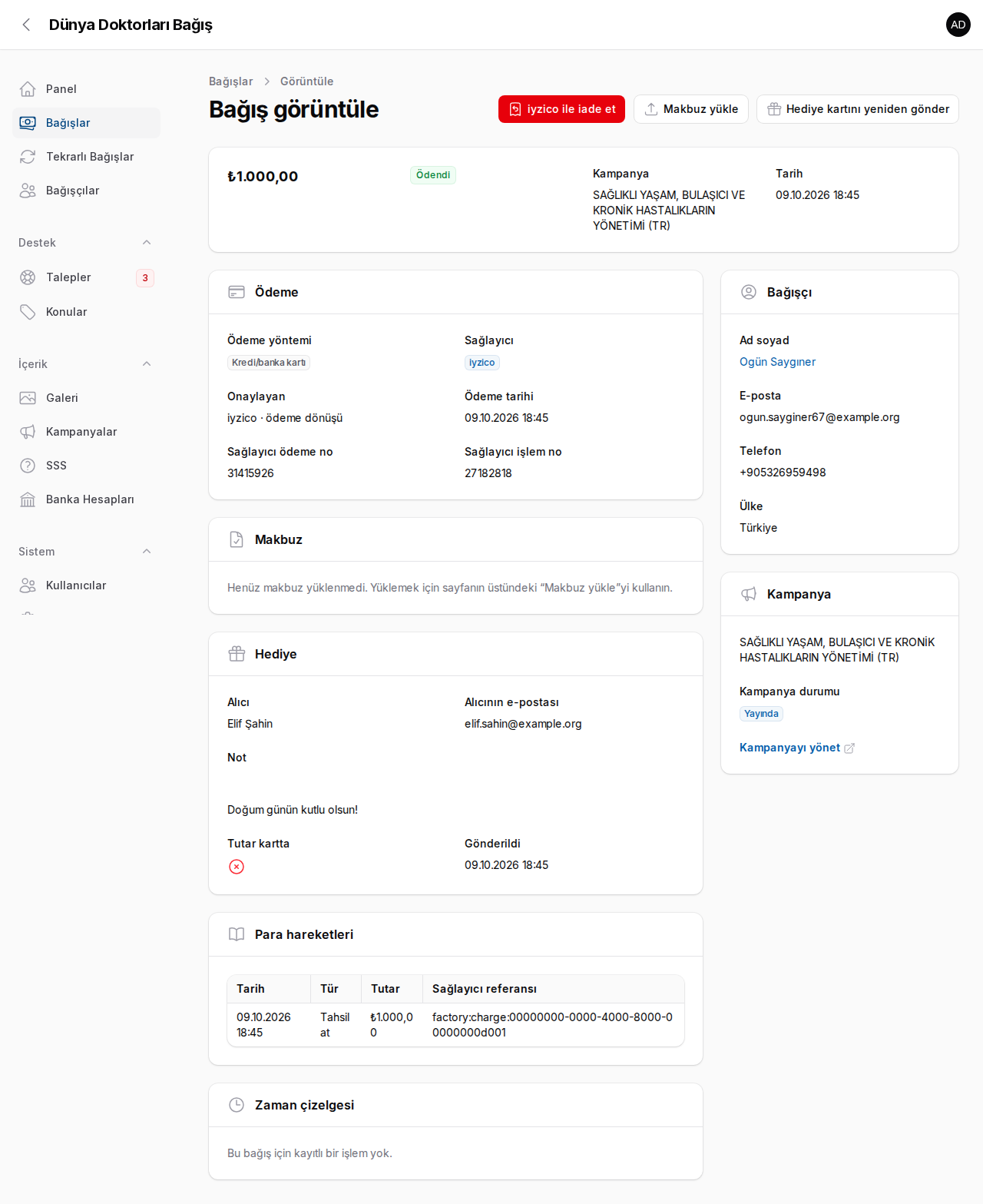
Task: Click phone number +905326959498
Action: click(783, 473)
